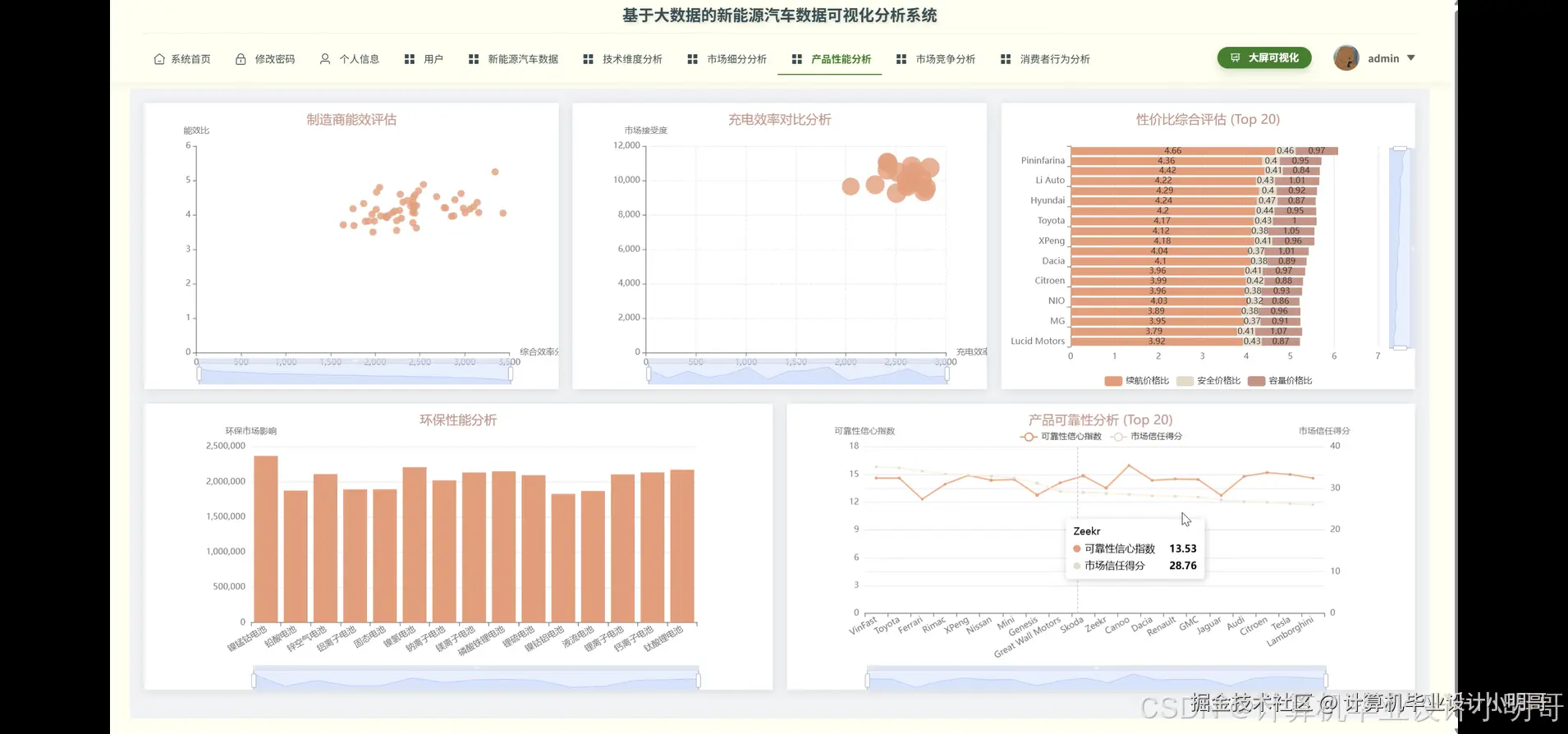This screenshot has height=734, width=1568.
Task: Click the grid icon beside 技术维度分析
Action: click(588, 59)
